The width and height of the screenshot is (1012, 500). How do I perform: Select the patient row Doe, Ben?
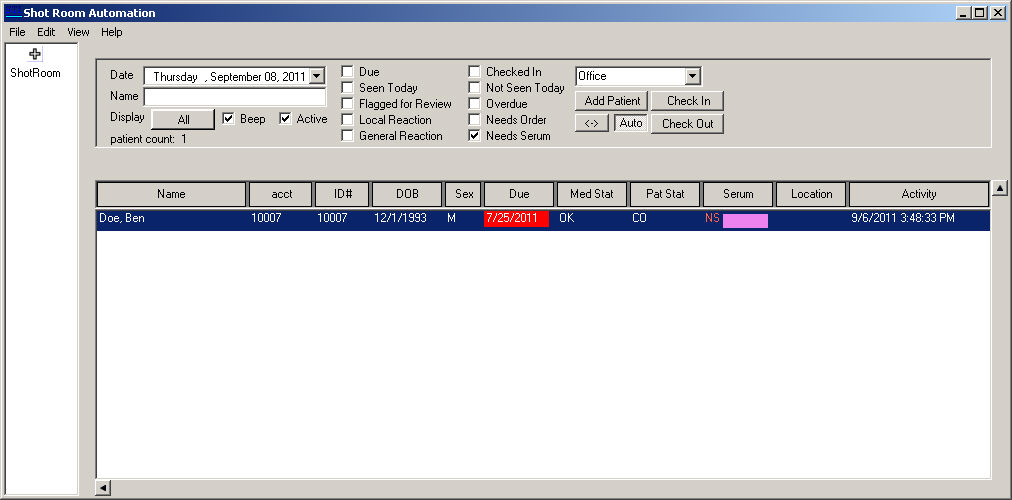(543, 219)
